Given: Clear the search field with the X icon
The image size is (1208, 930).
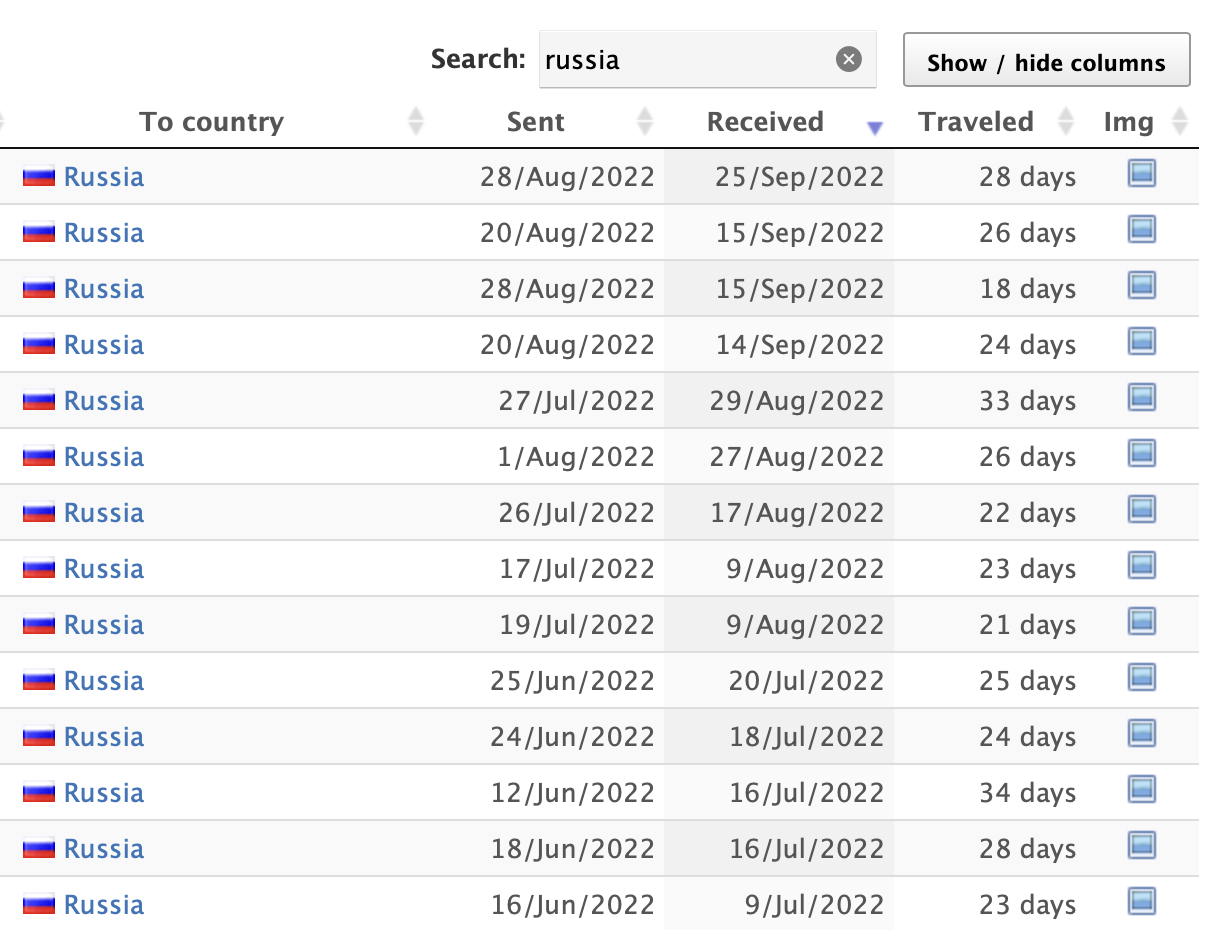Looking at the screenshot, I should point(848,60).
